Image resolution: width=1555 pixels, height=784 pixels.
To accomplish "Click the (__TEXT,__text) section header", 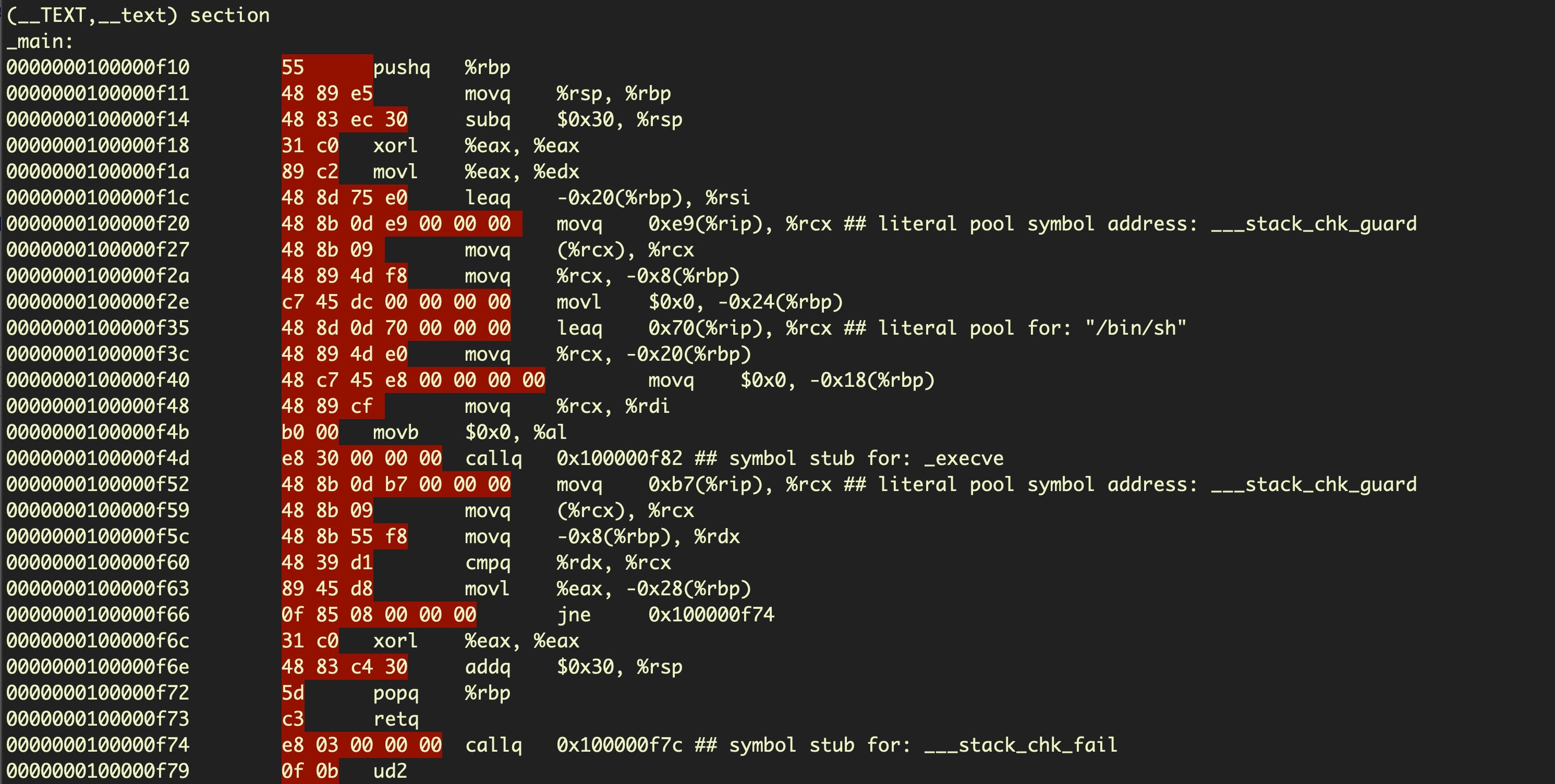I will [x=138, y=15].
